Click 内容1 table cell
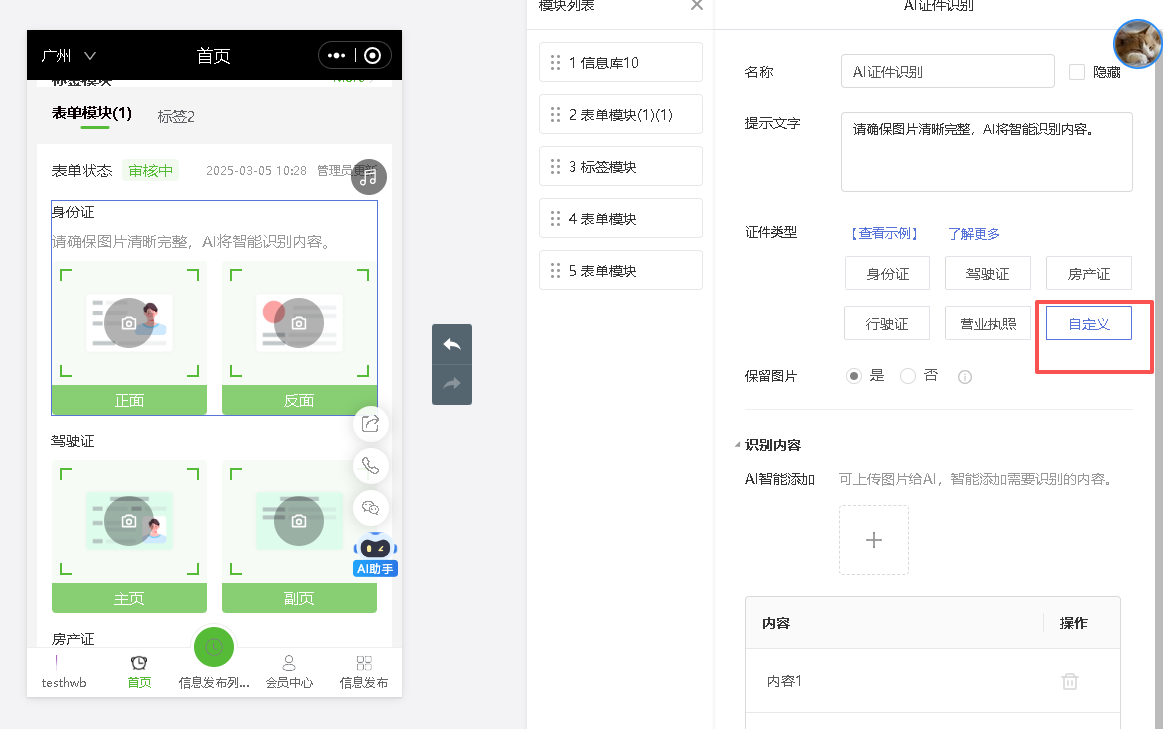Image resolution: width=1163 pixels, height=729 pixels. click(784, 681)
